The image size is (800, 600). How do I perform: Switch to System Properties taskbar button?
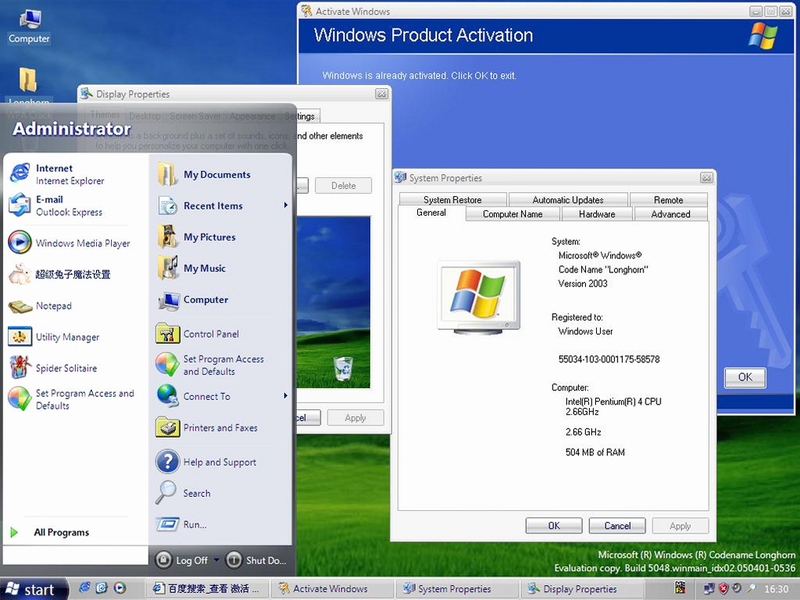[x=456, y=588]
